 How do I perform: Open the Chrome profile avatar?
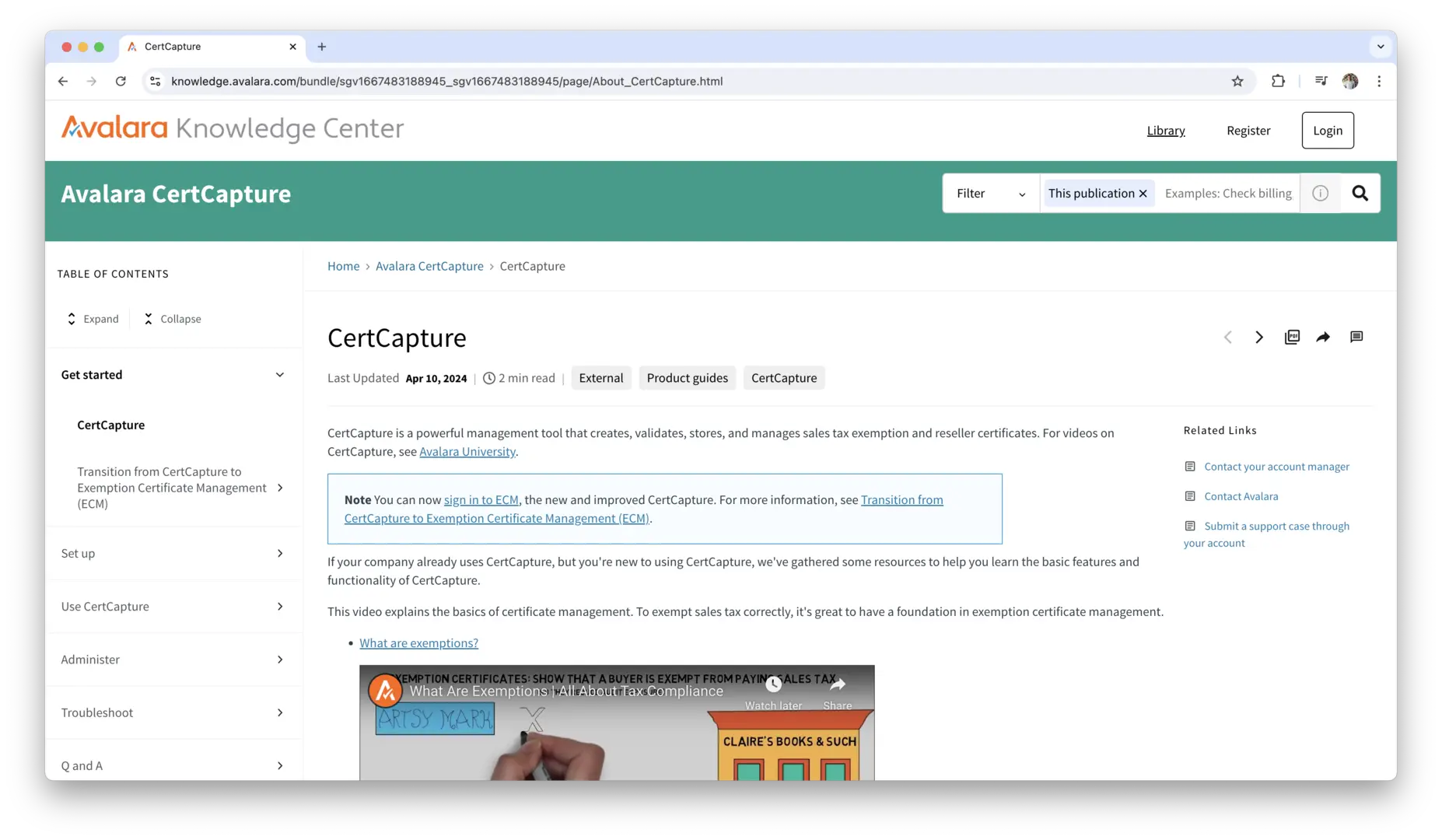click(1350, 81)
